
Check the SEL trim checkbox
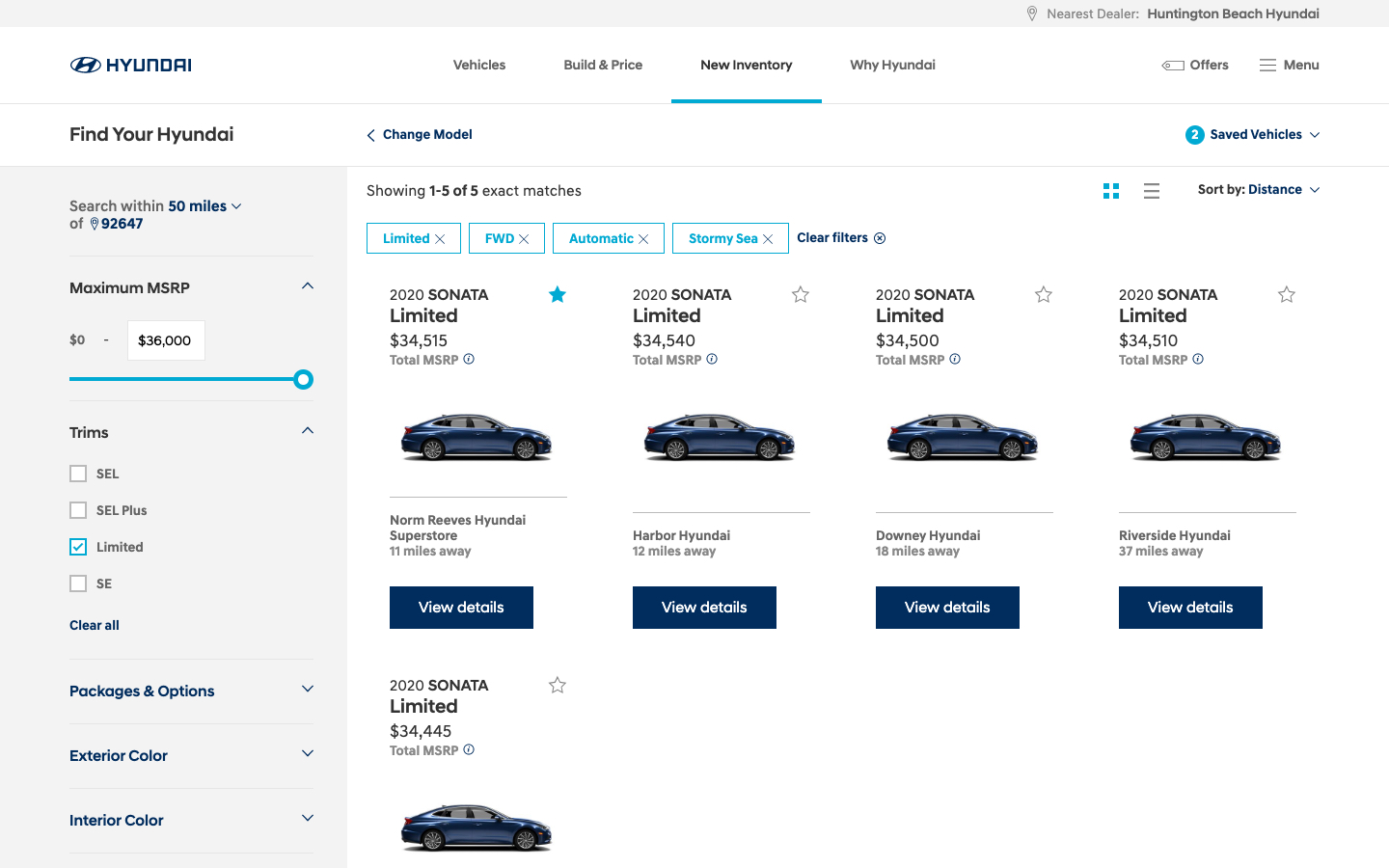[78, 474]
